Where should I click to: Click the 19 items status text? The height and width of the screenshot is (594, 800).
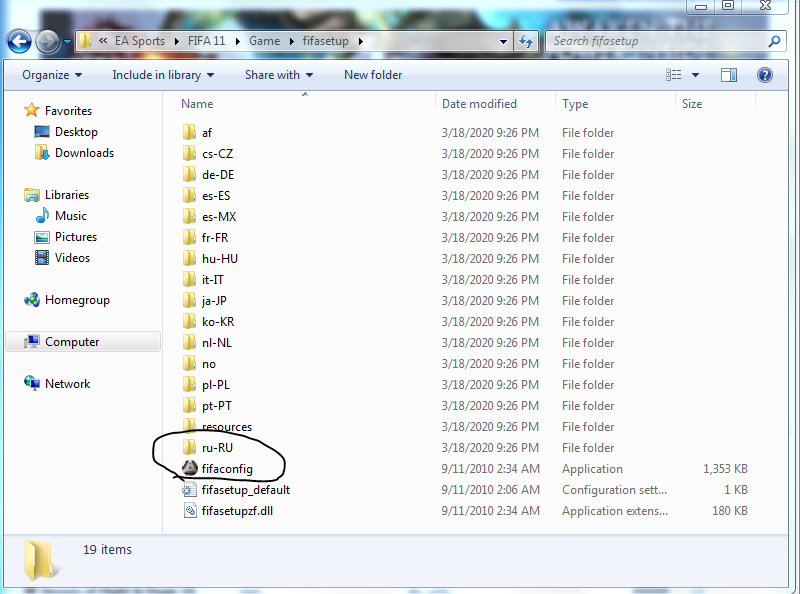click(107, 550)
